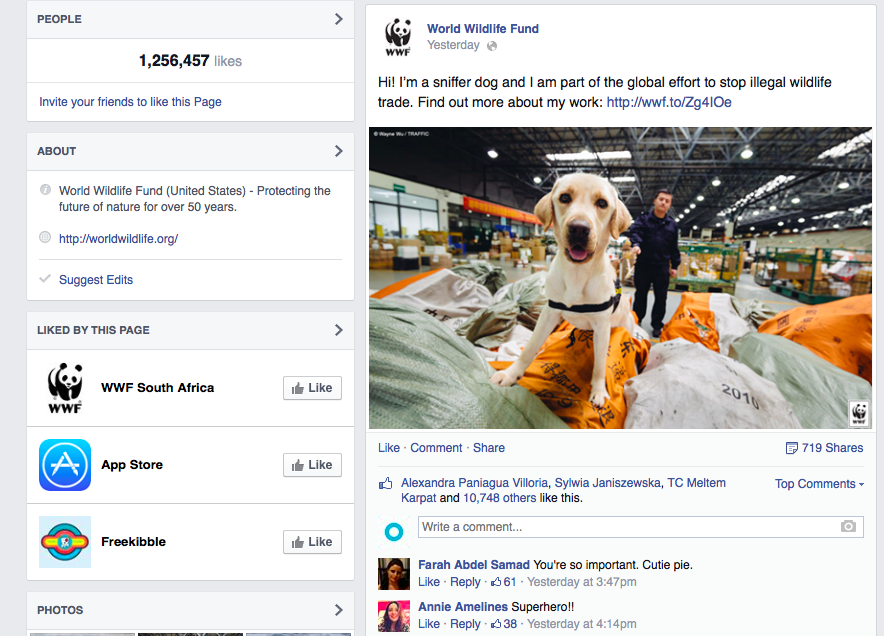Like the Freekibble page
884x636 pixels.
[312, 542]
